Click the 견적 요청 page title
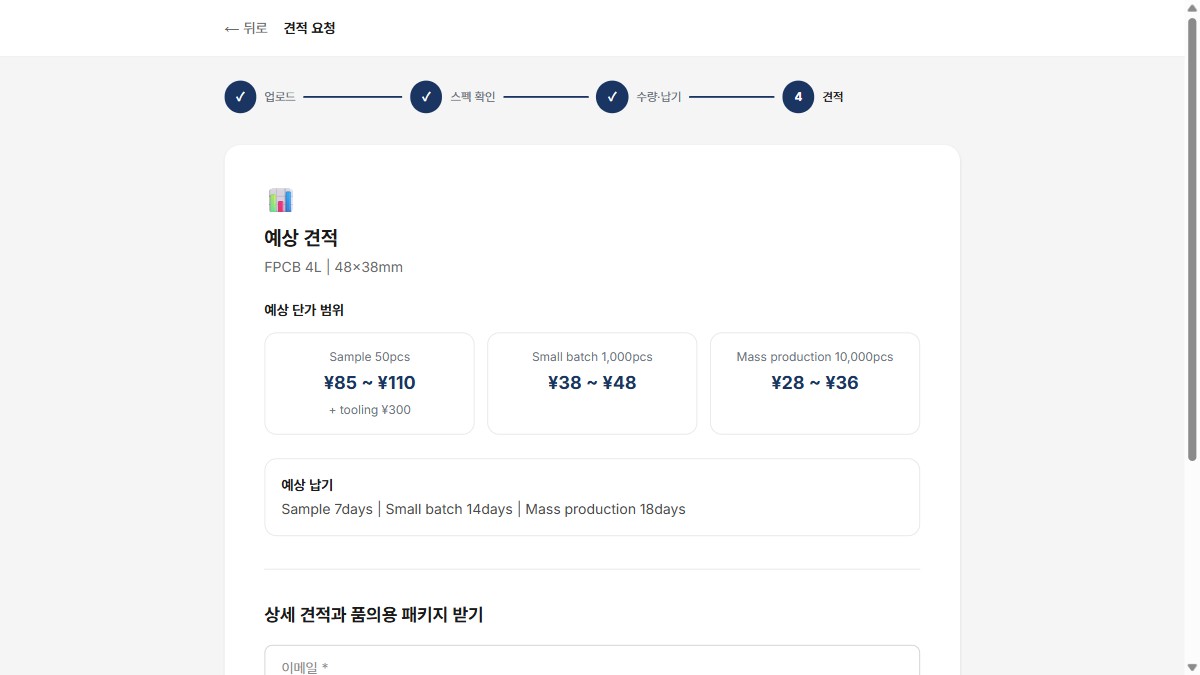 pyautogui.click(x=310, y=28)
